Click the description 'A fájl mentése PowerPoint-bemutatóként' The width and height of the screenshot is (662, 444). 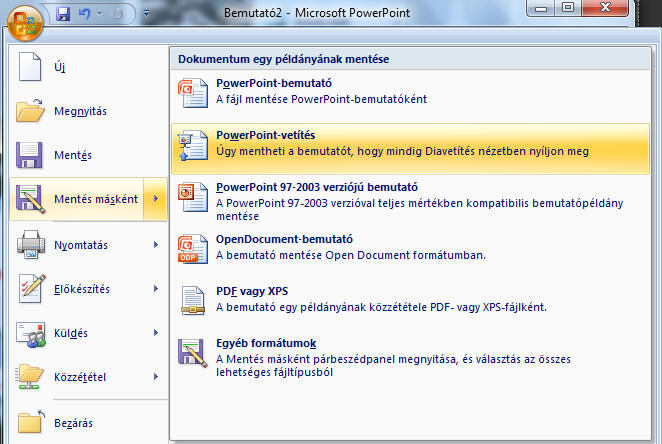pos(321,99)
